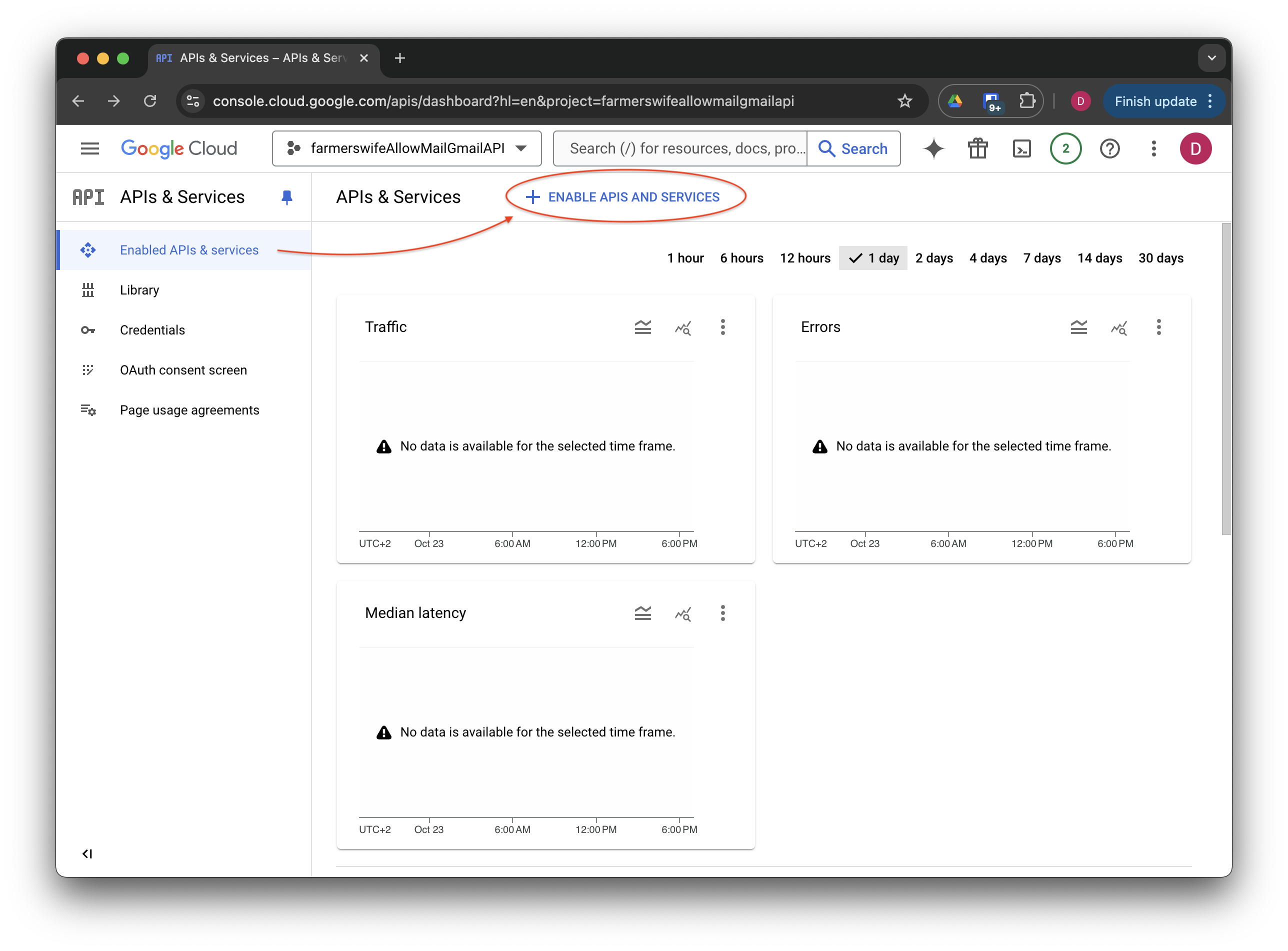Open the Gemini AI assistant sparkle icon
The image size is (1288, 951).
tap(933, 148)
